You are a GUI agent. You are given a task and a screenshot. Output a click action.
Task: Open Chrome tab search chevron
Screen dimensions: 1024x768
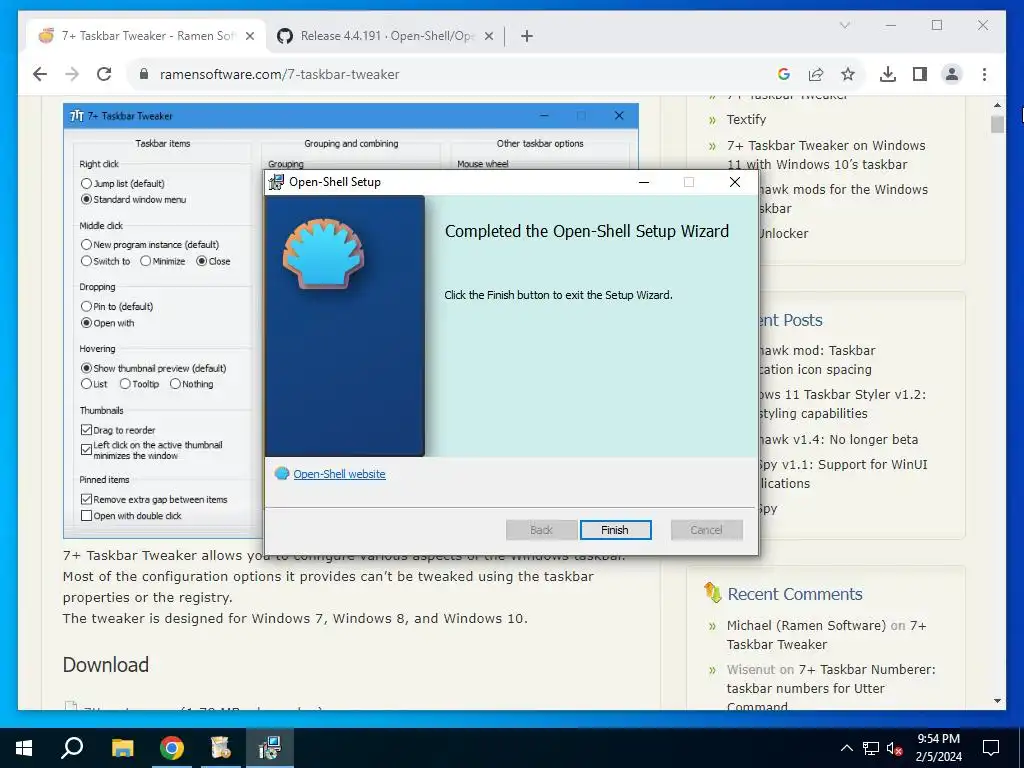844,25
